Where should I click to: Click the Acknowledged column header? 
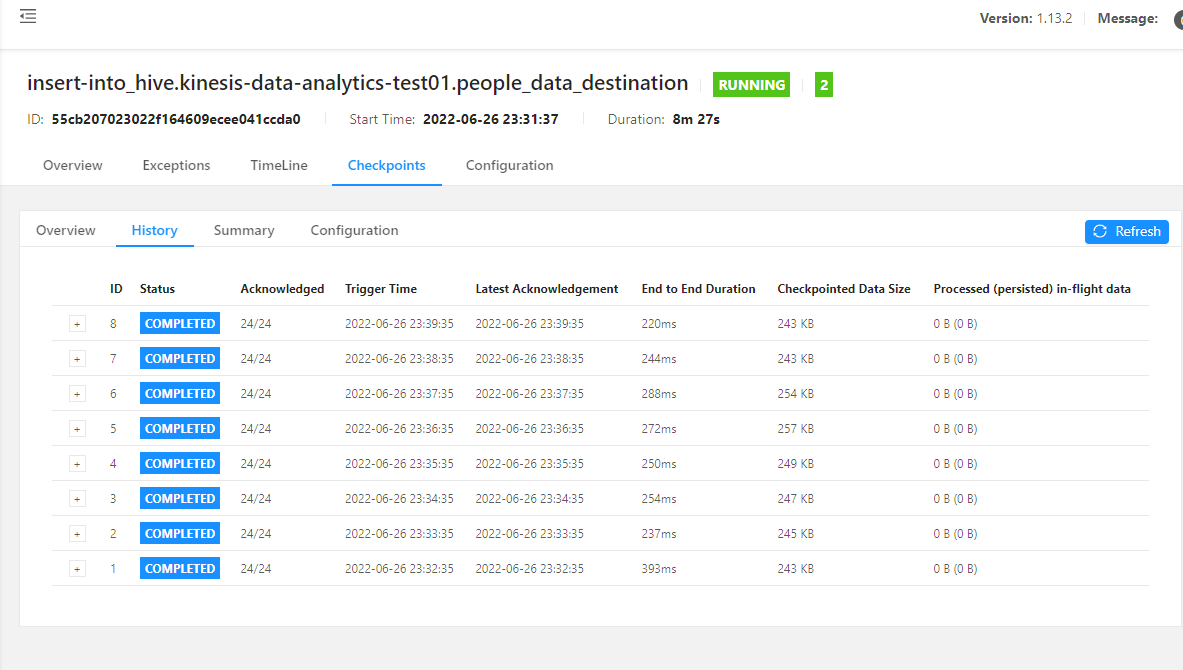click(282, 289)
